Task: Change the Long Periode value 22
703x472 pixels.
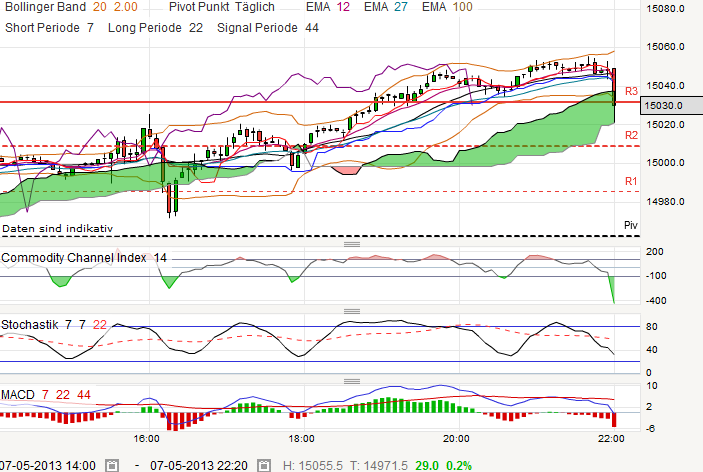Action: click(195, 28)
